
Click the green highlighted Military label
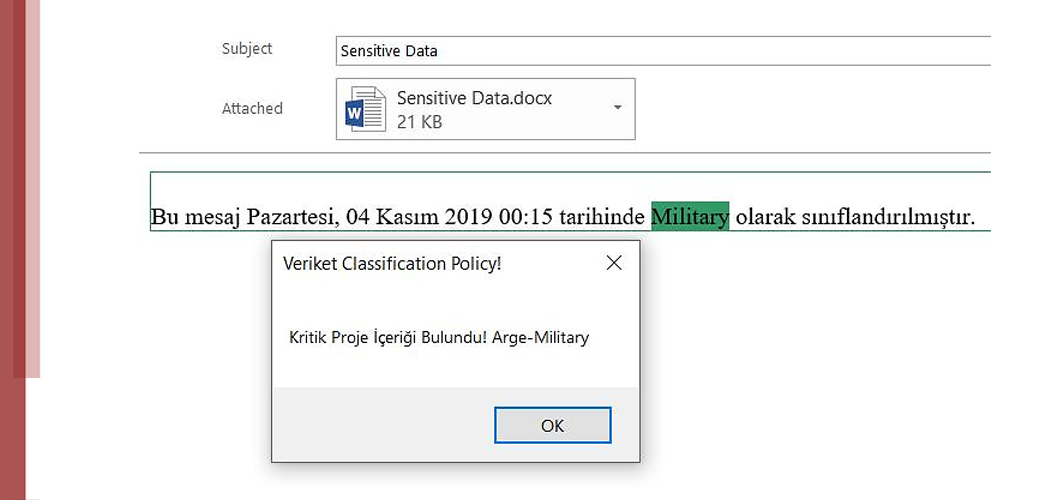[x=690, y=216]
